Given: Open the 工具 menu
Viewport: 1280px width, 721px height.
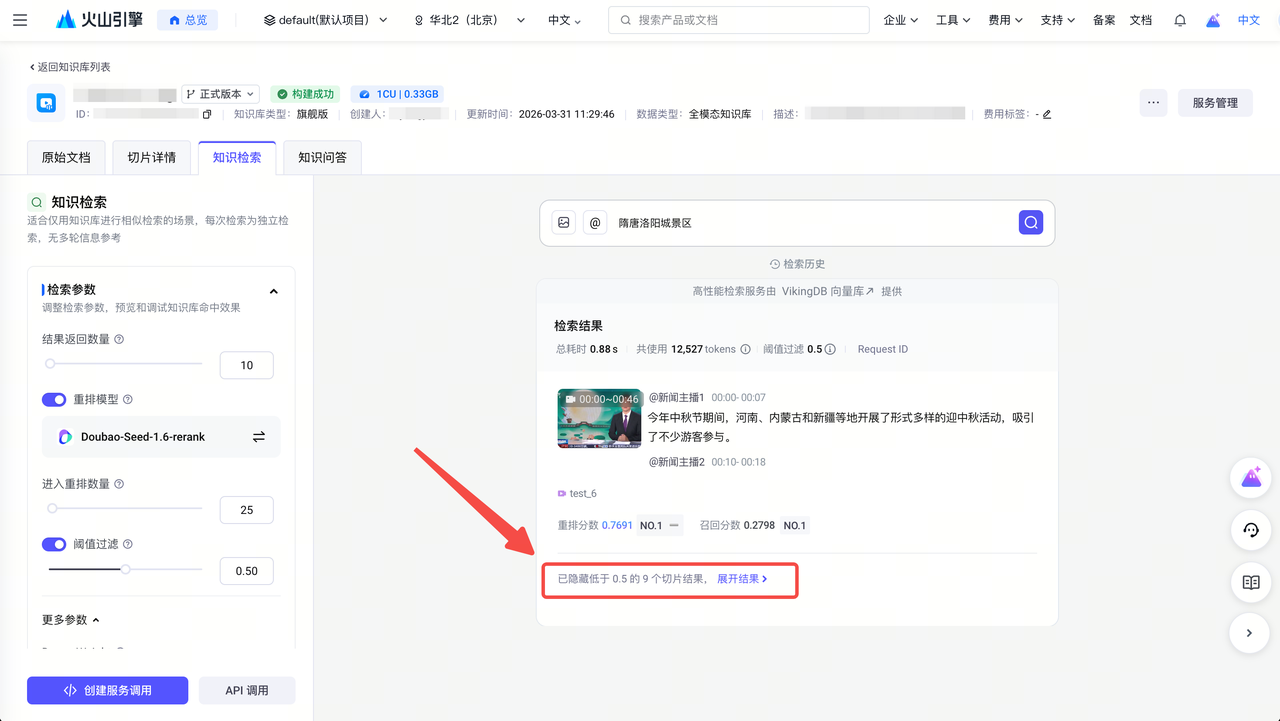Looking at the screenshot, I should [x=953, y=20].
